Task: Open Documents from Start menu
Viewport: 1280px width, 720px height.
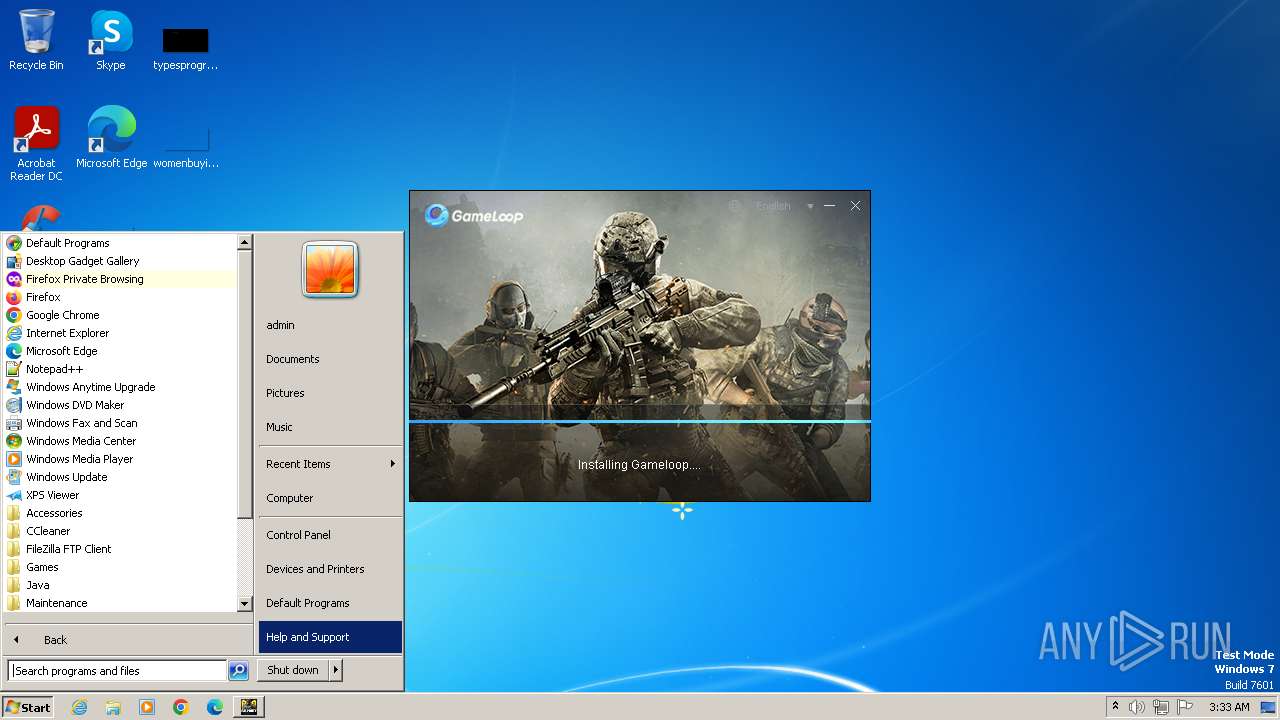Action: 330,359
